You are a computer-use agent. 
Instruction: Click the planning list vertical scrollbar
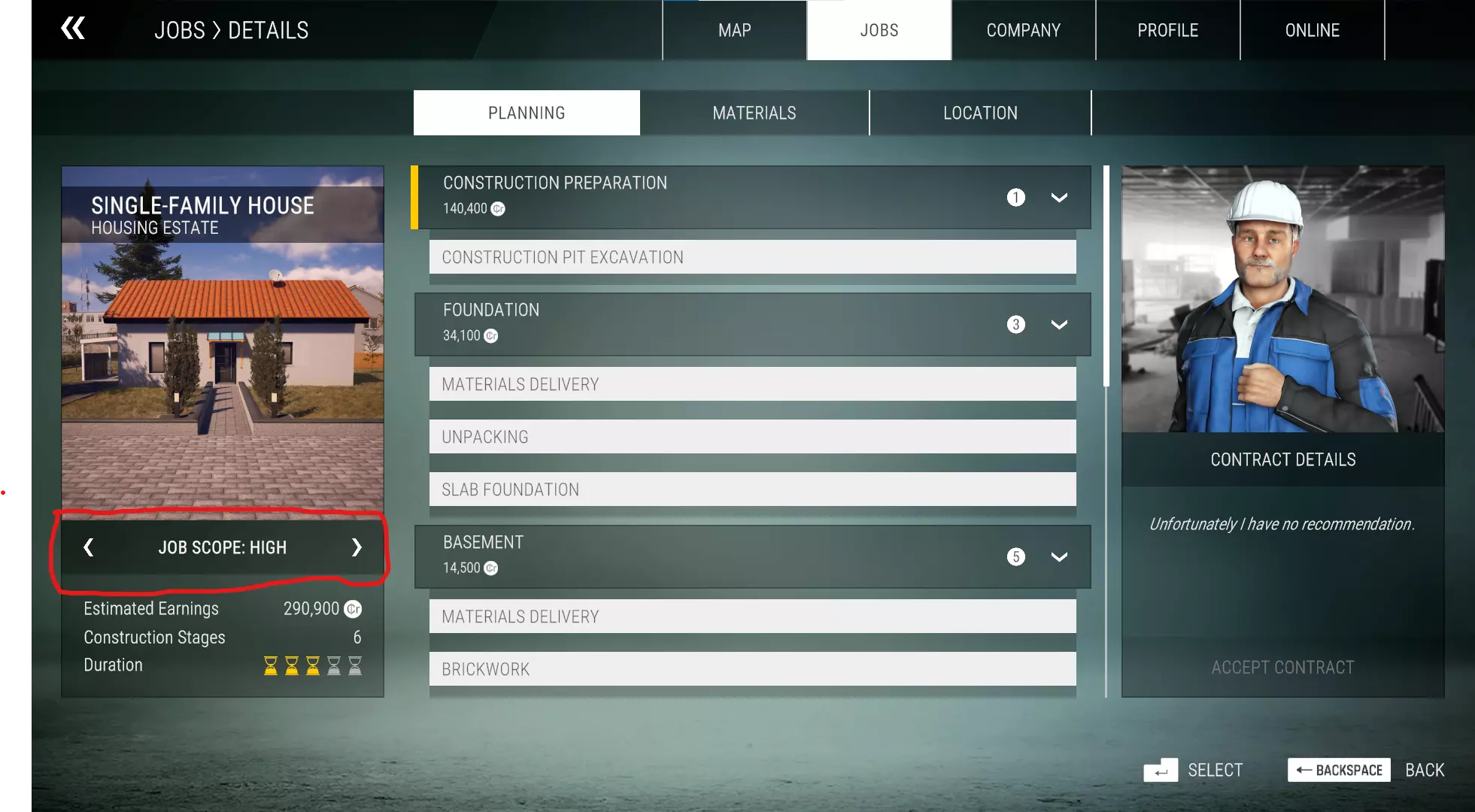[1106, 278]
